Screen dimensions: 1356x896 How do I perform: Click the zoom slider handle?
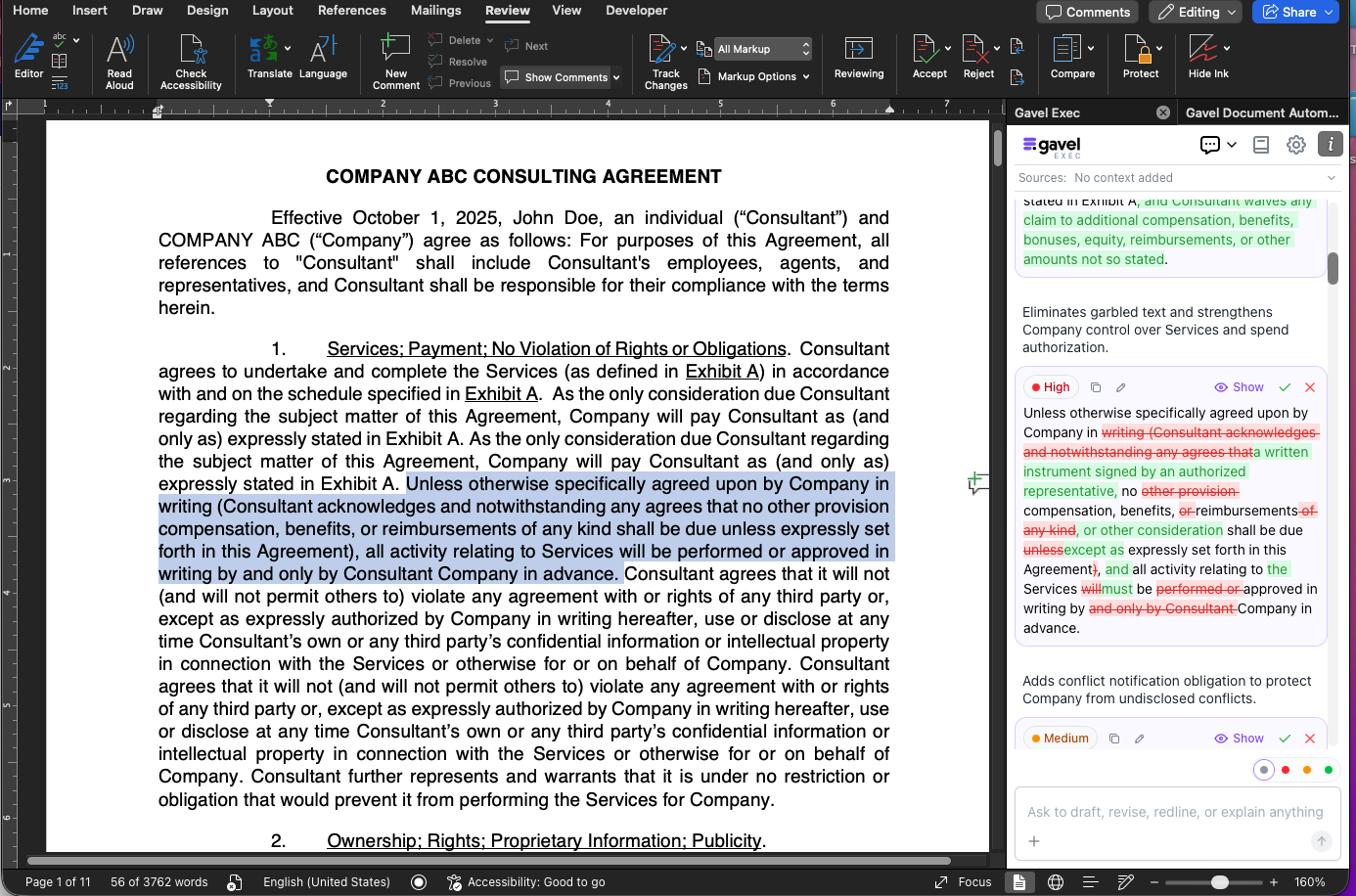click(x=1219, y=882)
